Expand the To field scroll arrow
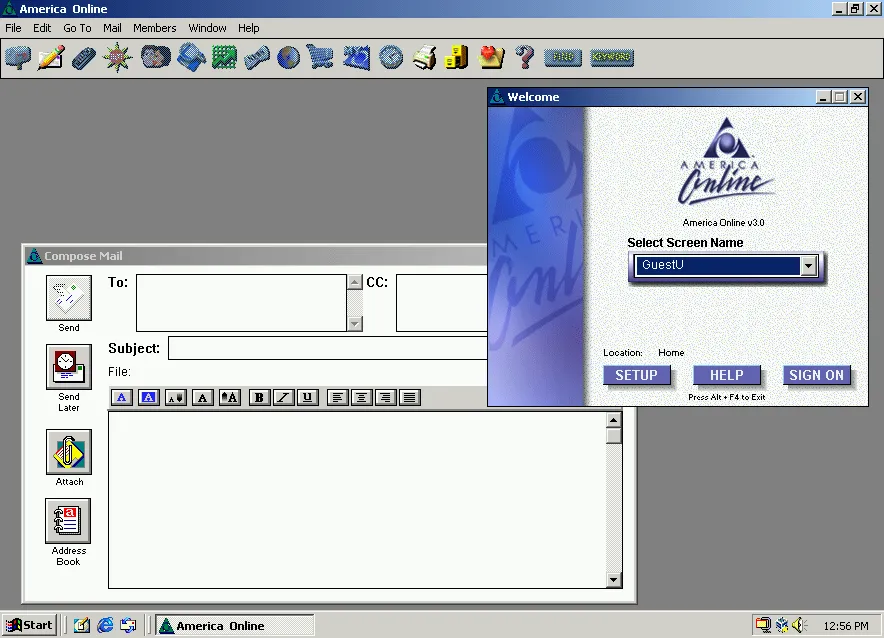 point(355,281)
